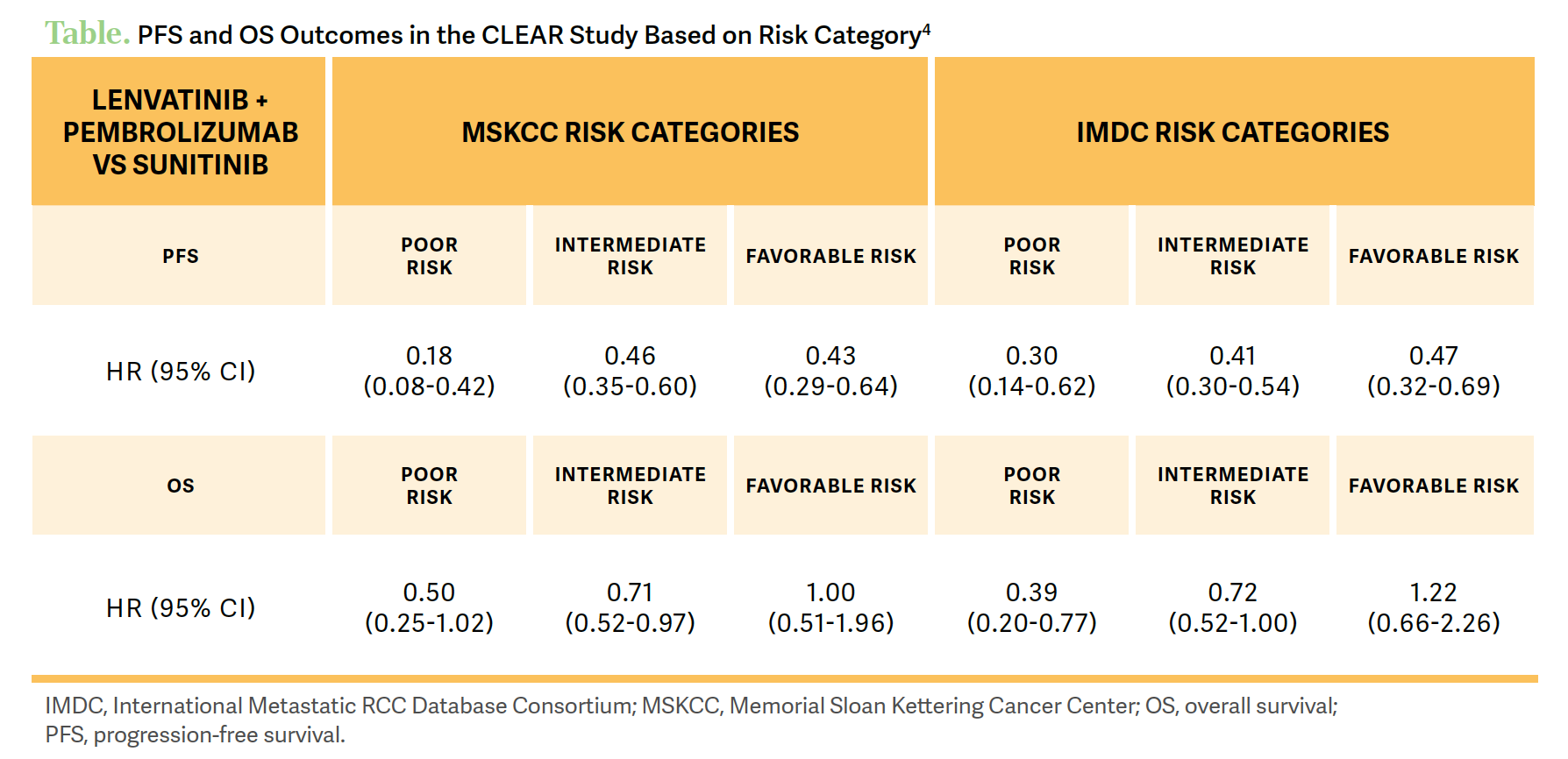Screen dimensions: 1568x759
Task: Click the 0.39 (0.20-0.77) OS value
Action: tap(1031, 607)
